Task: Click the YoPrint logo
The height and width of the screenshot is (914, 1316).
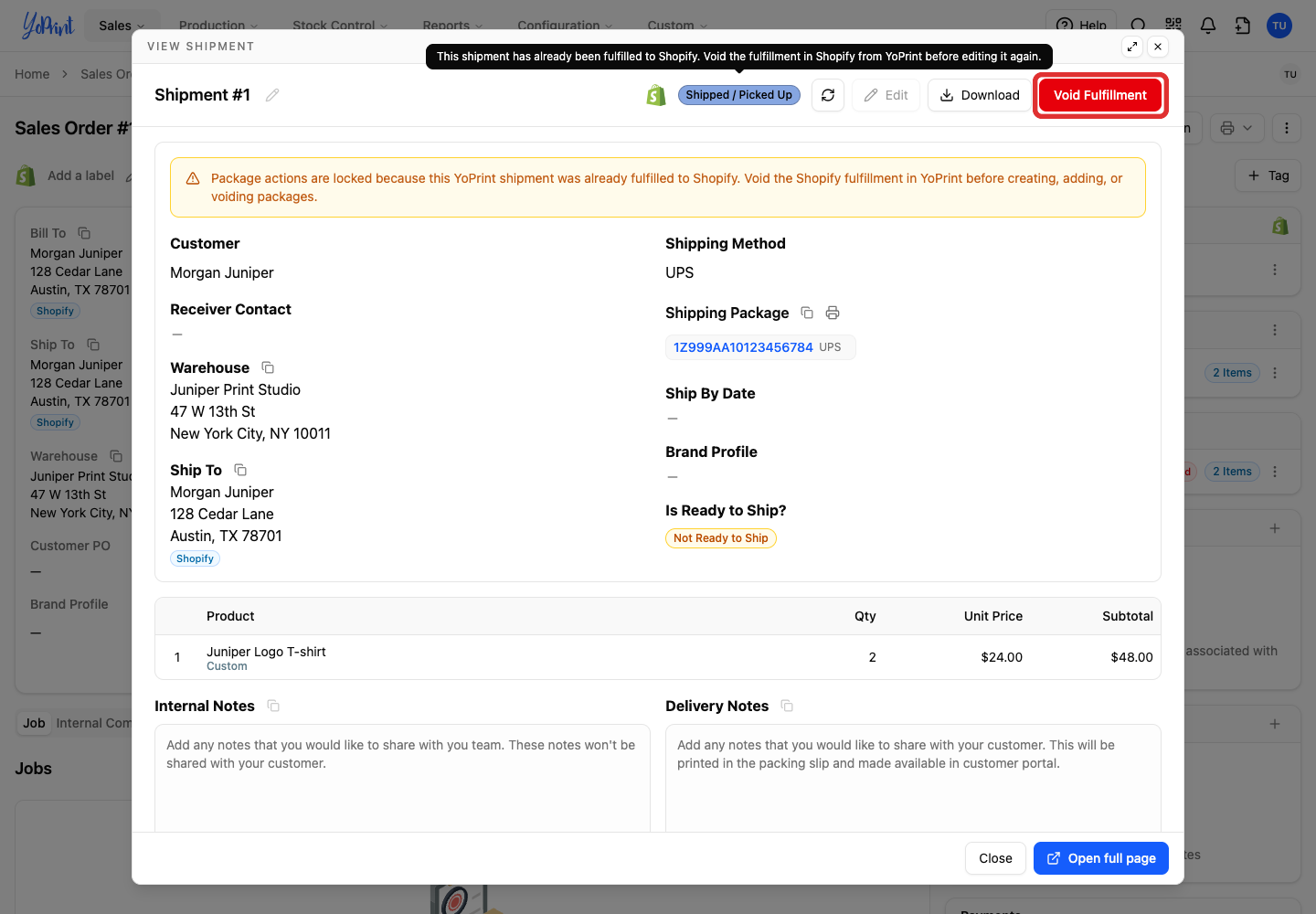Action: 48,26
